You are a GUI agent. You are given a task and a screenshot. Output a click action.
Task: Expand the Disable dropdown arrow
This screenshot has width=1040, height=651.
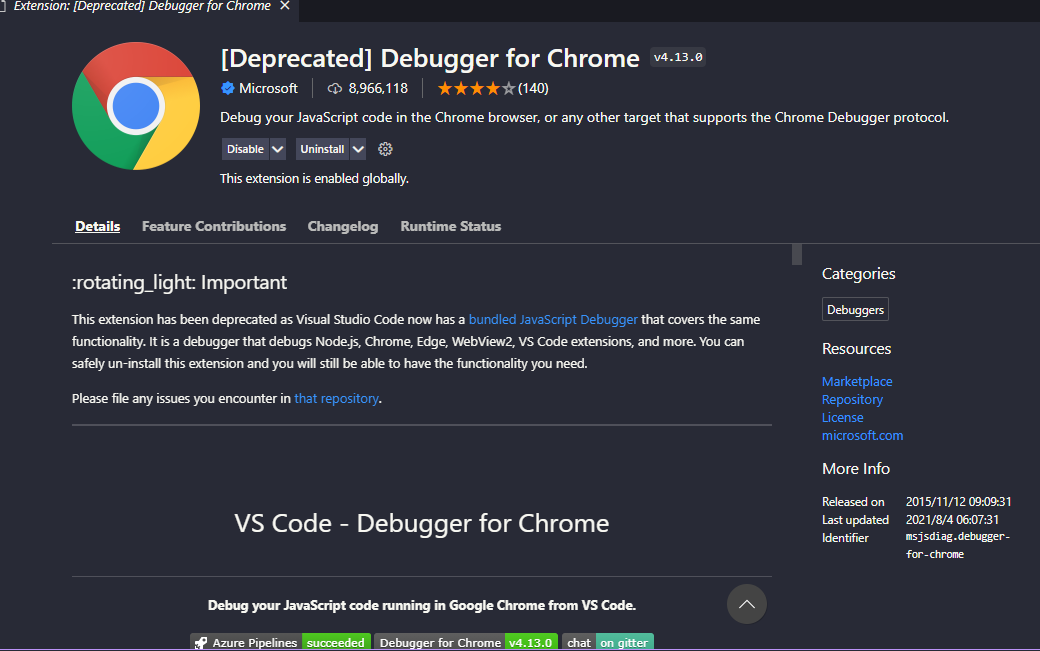tap(278, 149)
